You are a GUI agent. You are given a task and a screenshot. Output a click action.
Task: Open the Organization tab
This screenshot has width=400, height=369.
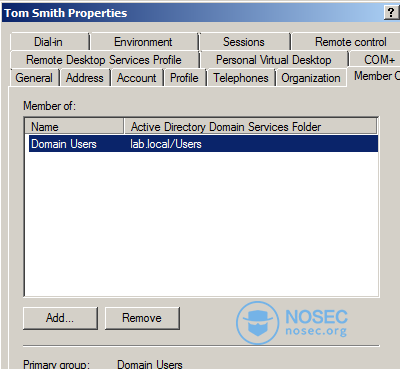311,78
